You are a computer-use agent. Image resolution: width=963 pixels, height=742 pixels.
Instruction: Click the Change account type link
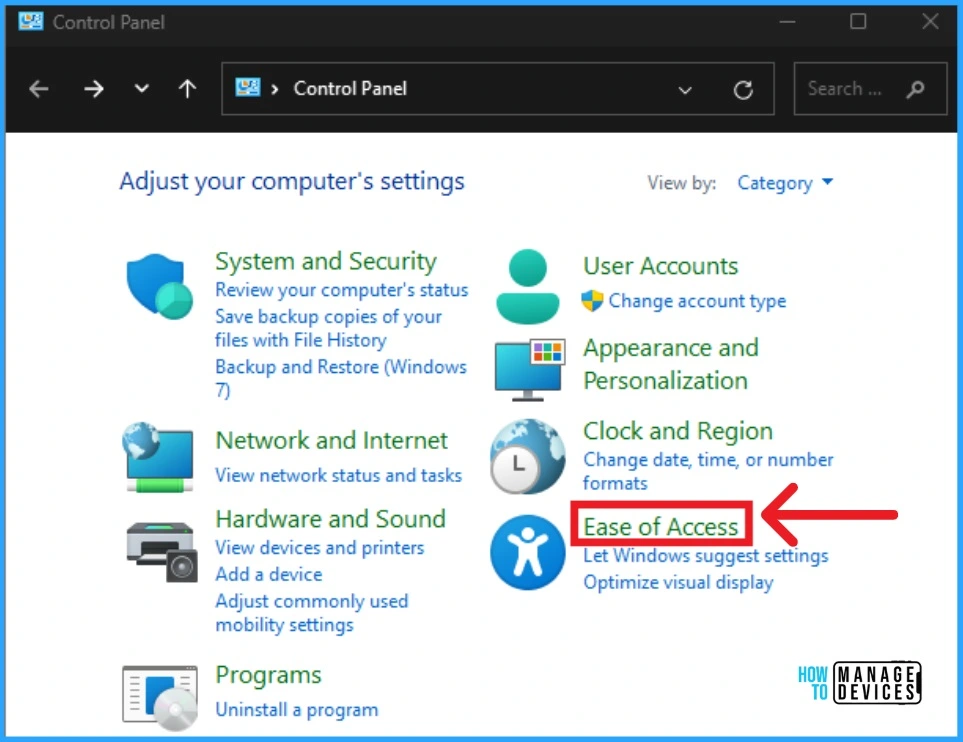[x=697, y=301]
